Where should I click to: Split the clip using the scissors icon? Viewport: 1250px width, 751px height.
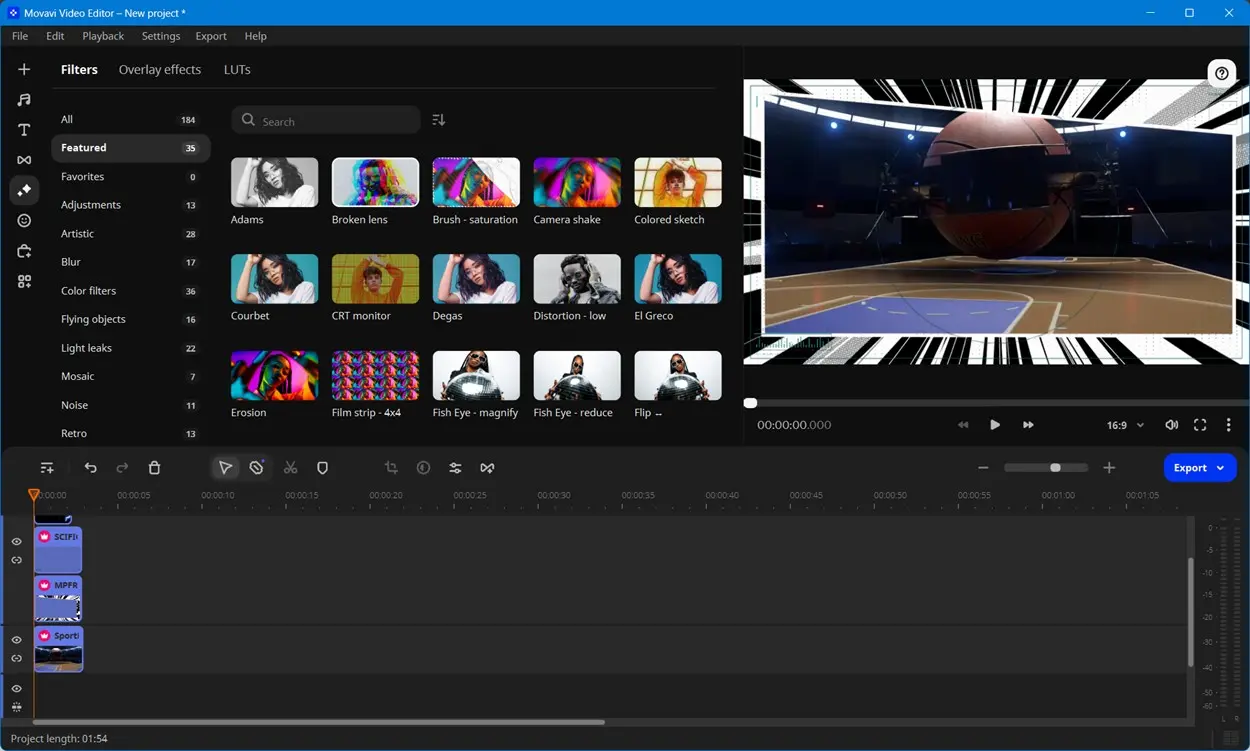click(291, 467)
